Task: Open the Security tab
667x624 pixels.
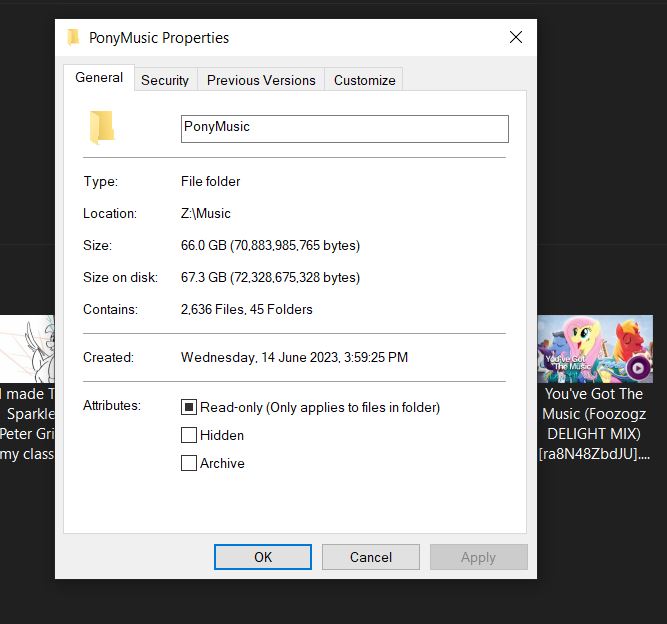Action: (x=165, y=80)
